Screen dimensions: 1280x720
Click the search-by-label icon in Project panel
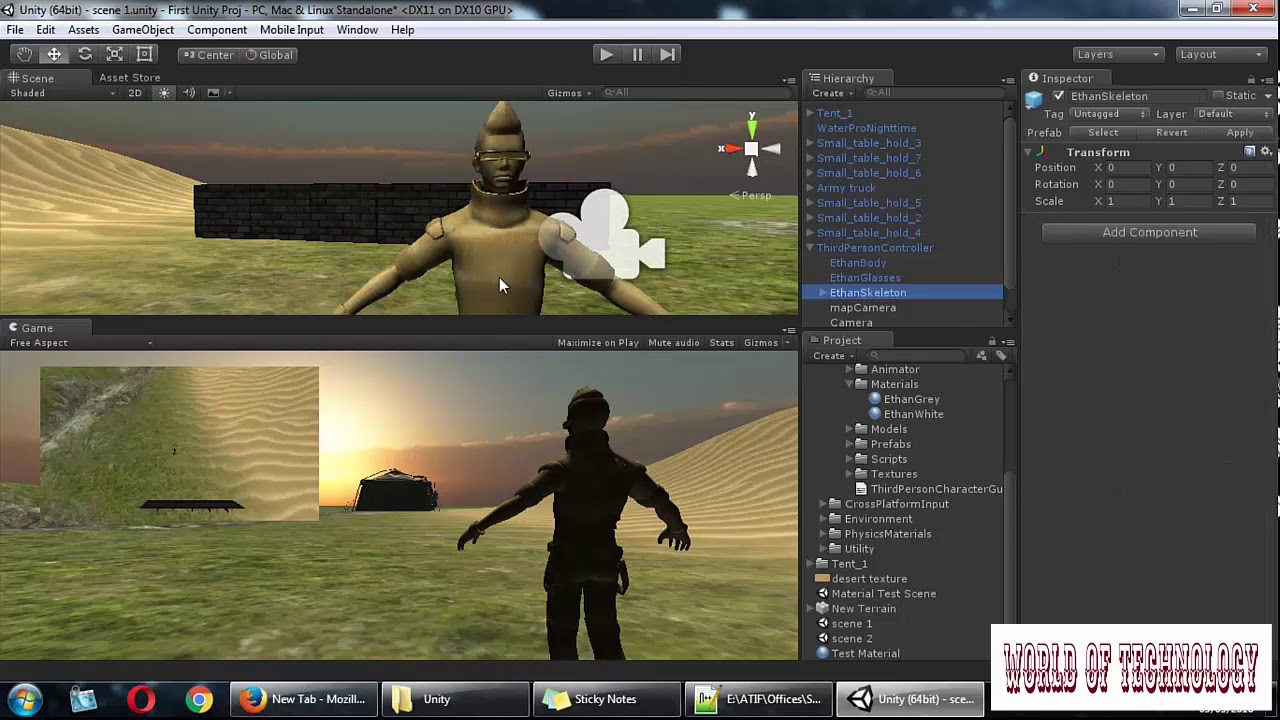coord(1000,356)
